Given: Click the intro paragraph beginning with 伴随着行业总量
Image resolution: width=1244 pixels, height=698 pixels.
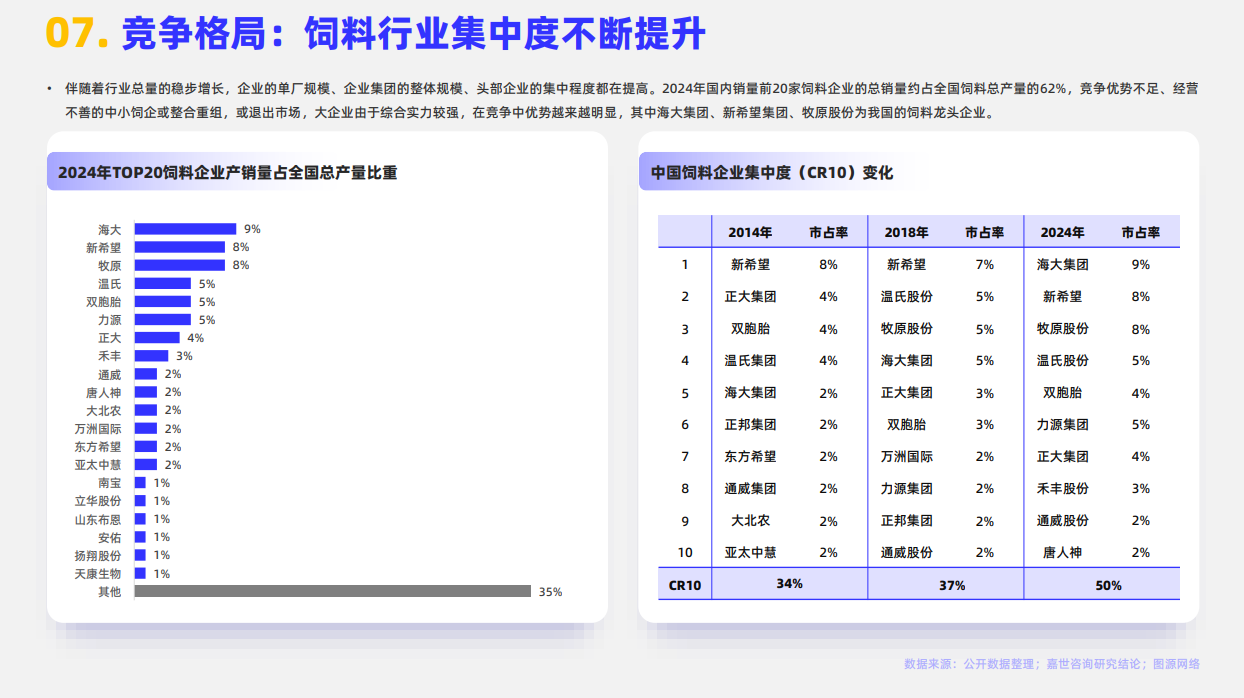Looking at the screenshot, I should (x=620, y=100).
